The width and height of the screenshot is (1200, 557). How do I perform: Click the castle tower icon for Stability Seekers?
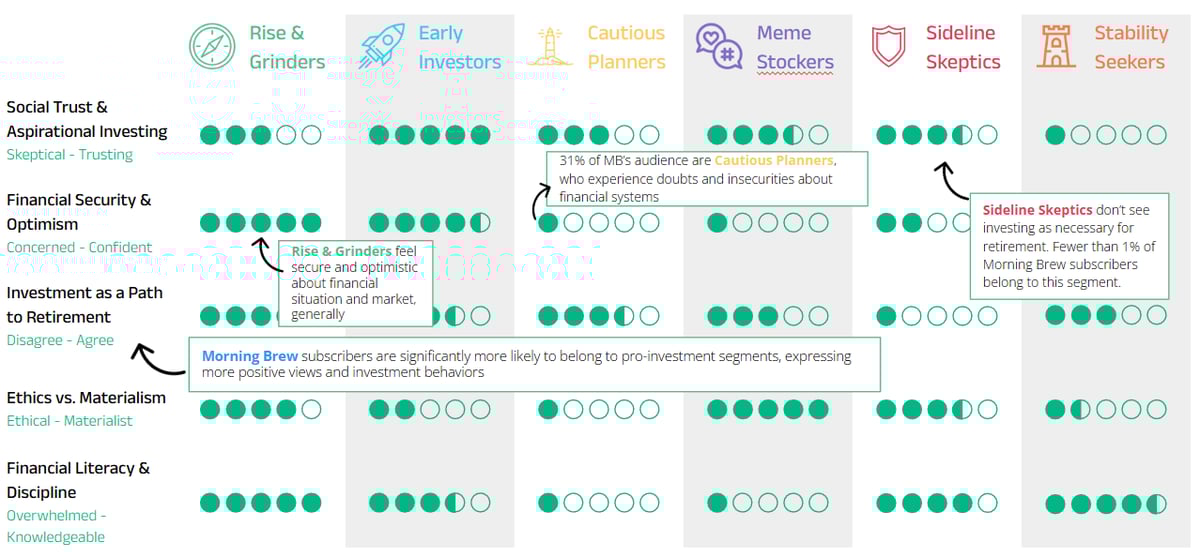coord(1056,47)
